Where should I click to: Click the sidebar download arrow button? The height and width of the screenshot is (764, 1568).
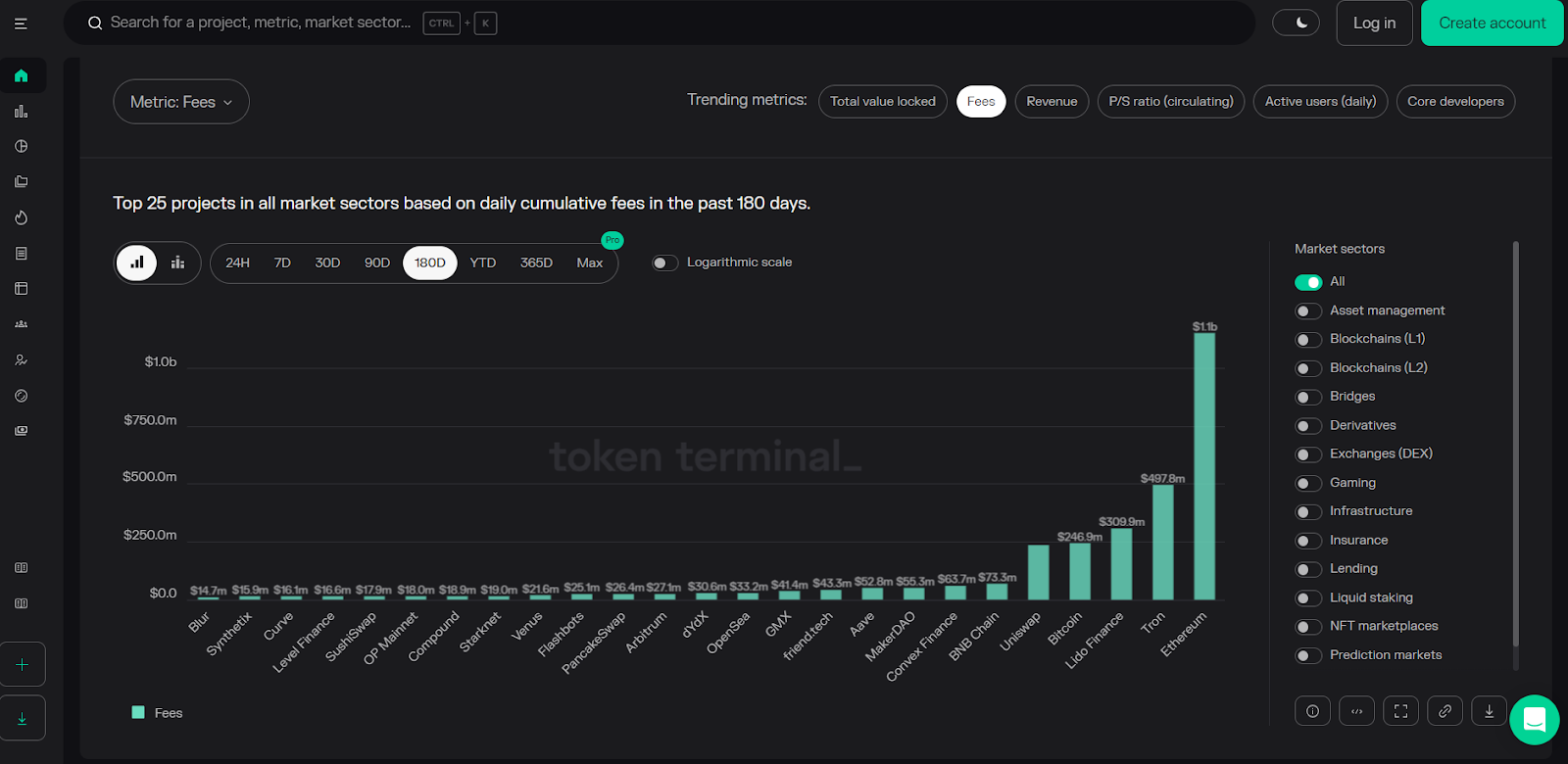coord(23,718)
